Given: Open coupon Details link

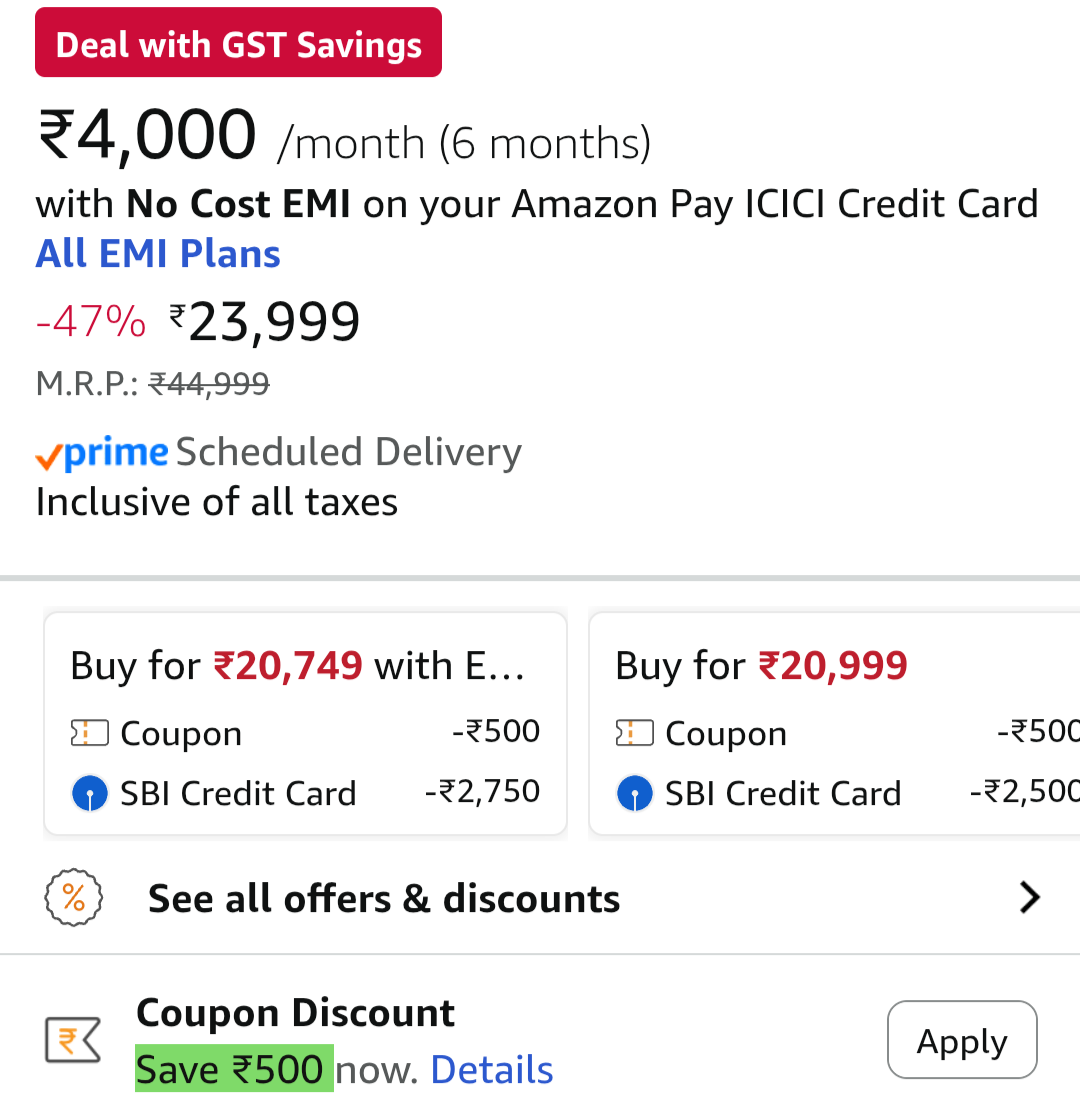Looking at the screenshot, I should click(492, 1070).
